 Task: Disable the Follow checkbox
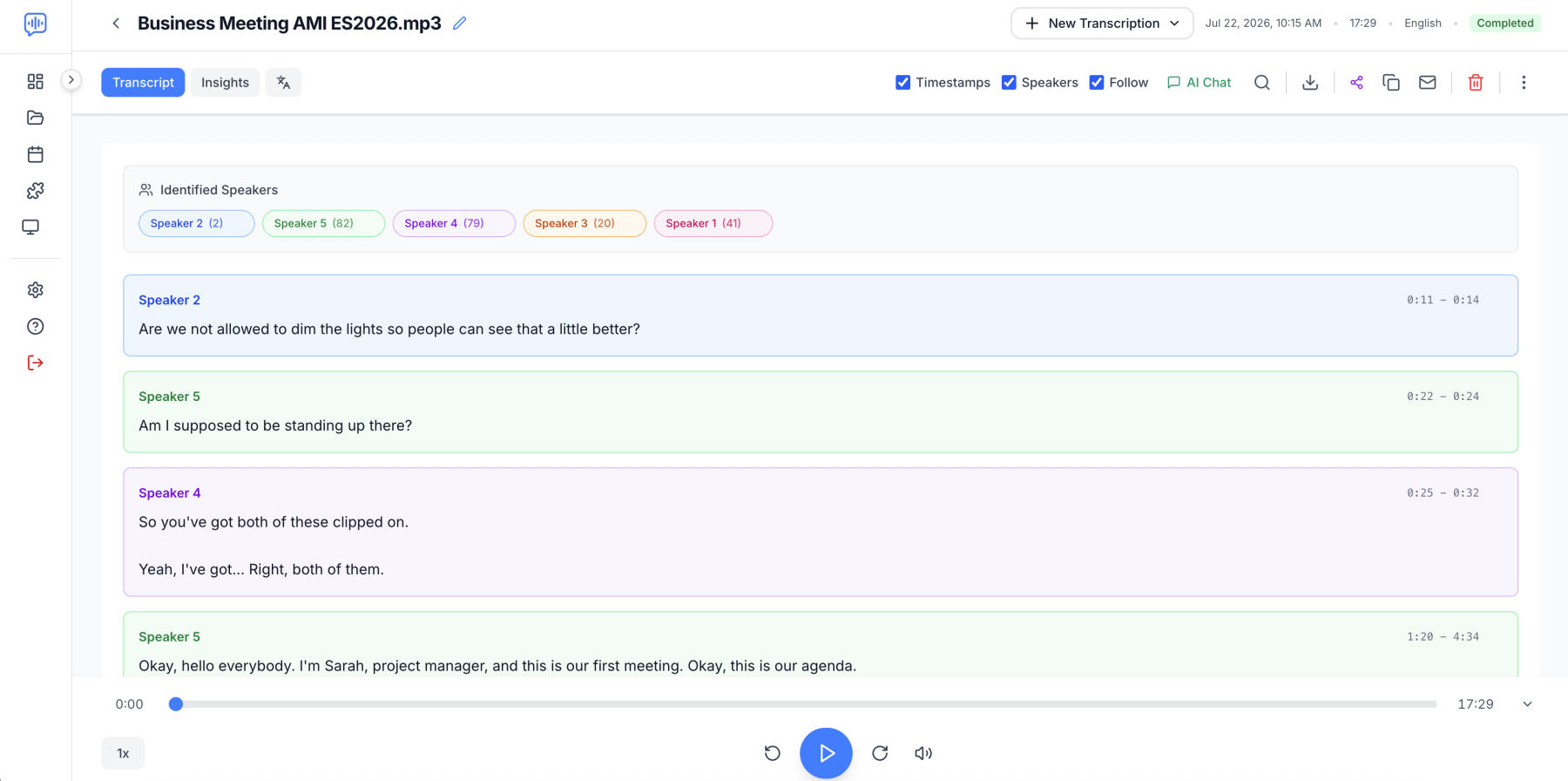[1097, 83]
